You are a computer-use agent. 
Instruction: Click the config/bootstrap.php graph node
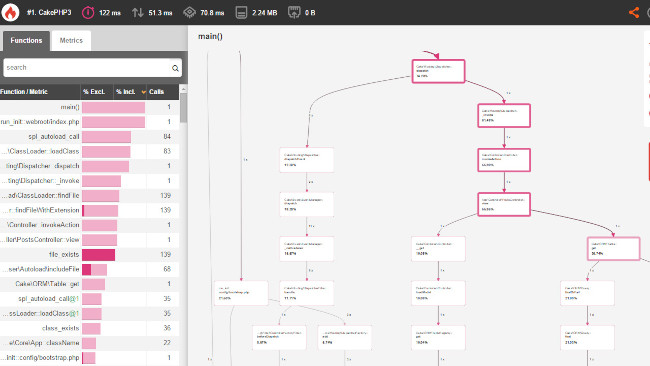pyautogui.click(x=241, y=293)
